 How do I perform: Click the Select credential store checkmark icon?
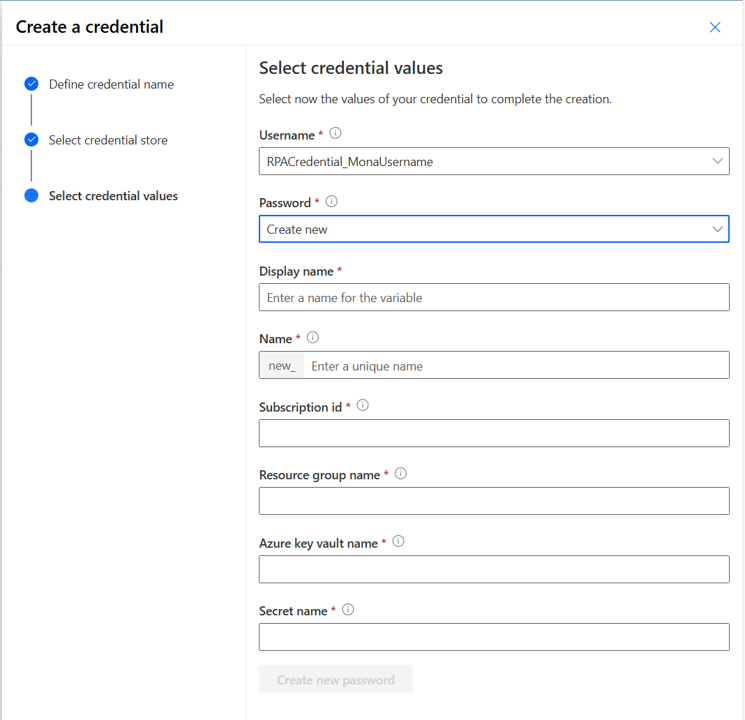pyautogui.click(x=31, y=140)
